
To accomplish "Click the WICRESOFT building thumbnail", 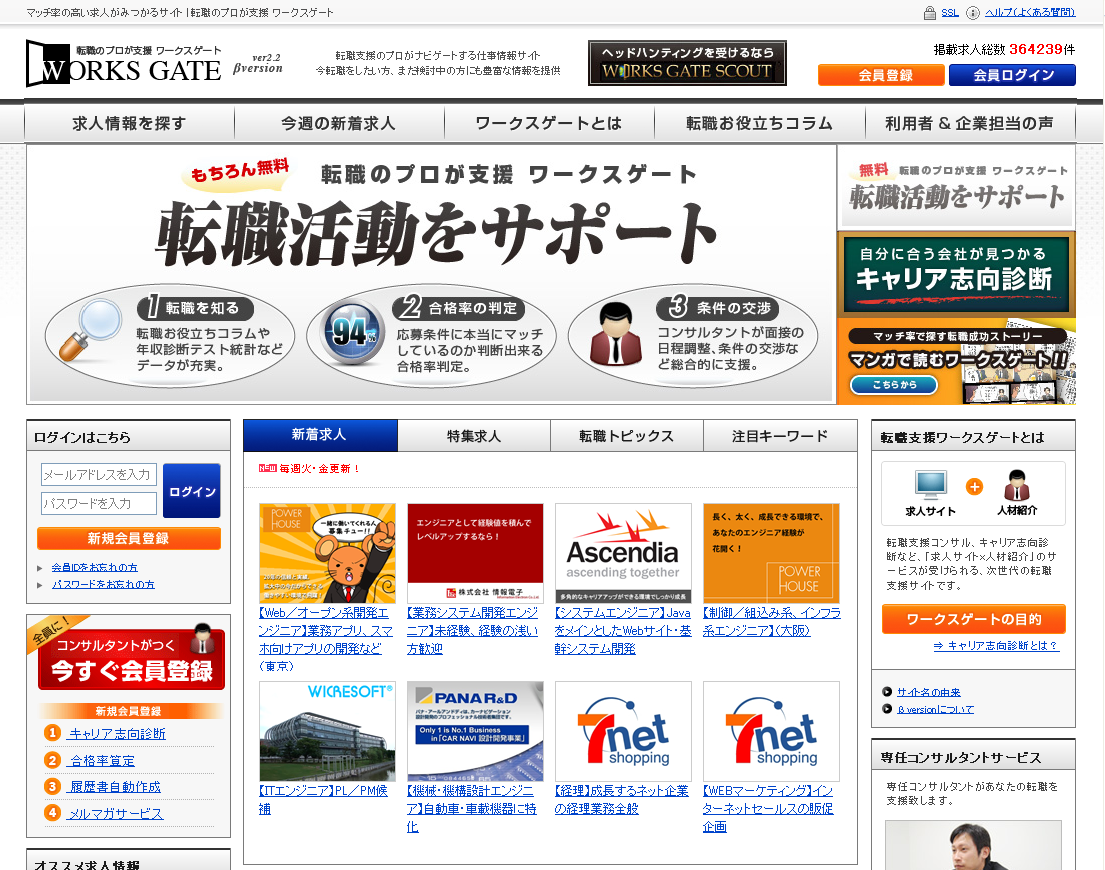I will click(327, 731).
